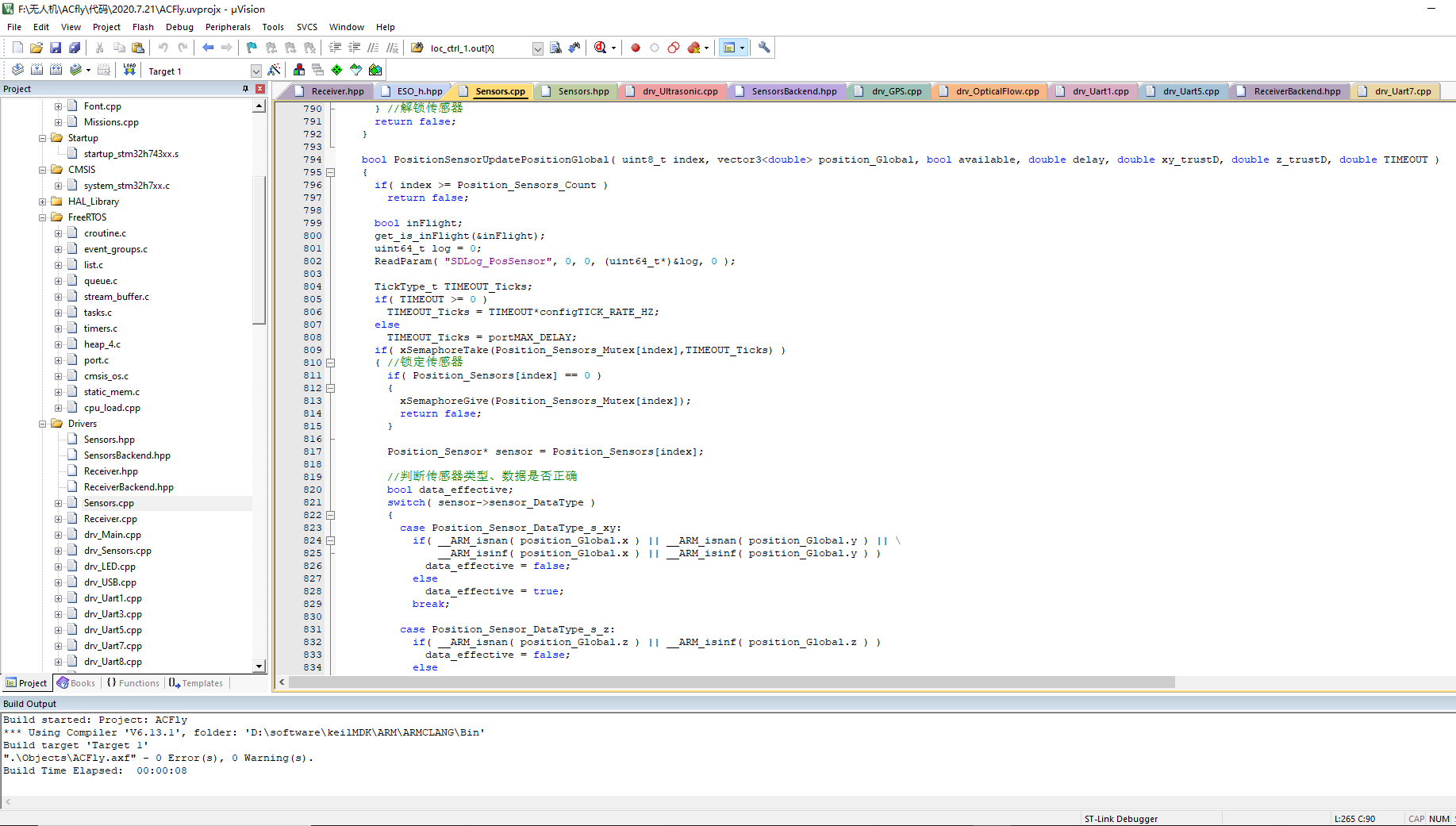Screen dimensions: 1456x826
Task: Collapse the CMSIS group
Action: pyautogui.click(x=42, y=170)
